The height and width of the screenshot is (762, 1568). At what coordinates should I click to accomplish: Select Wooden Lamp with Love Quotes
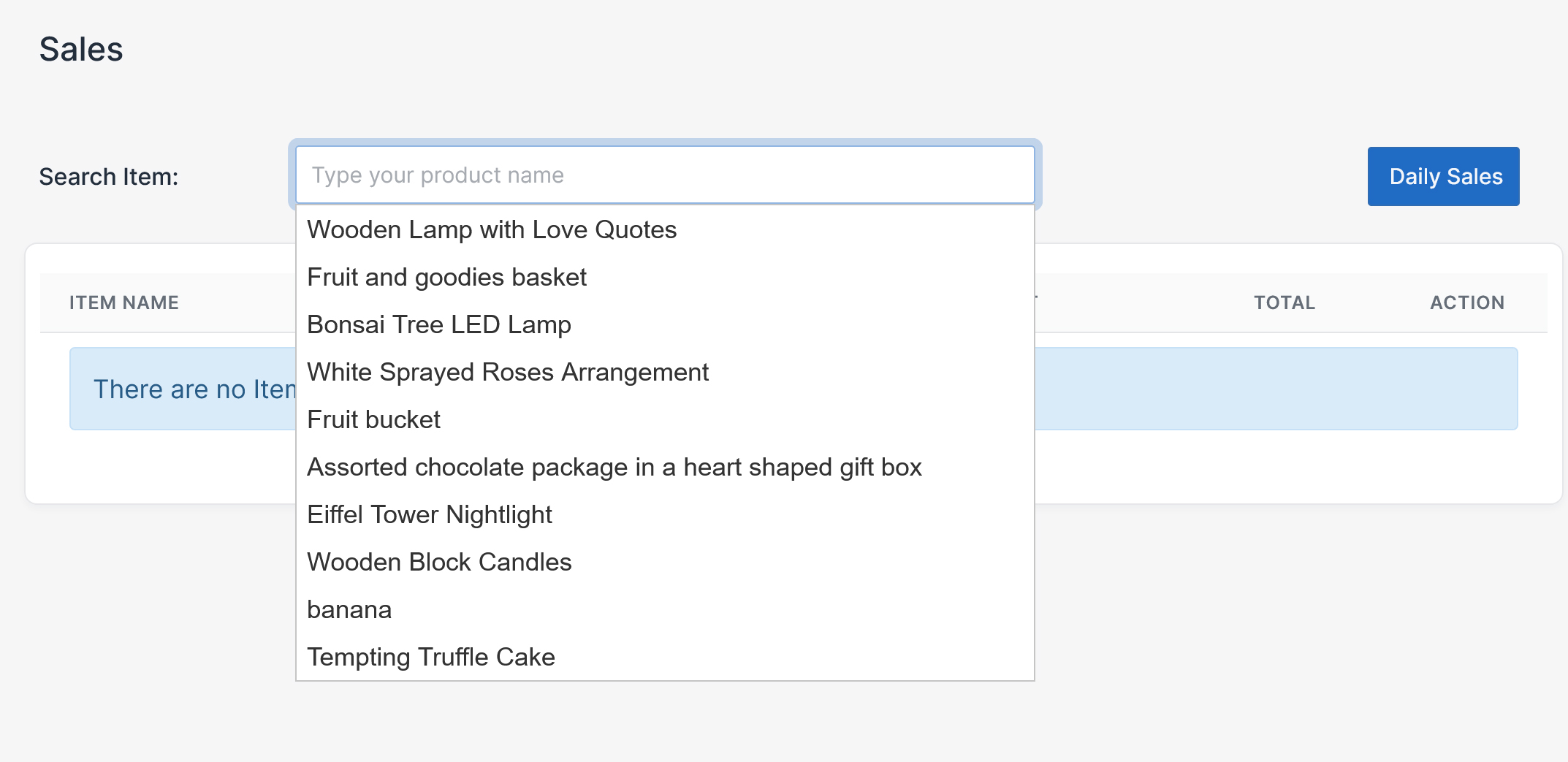coord(492,229)
